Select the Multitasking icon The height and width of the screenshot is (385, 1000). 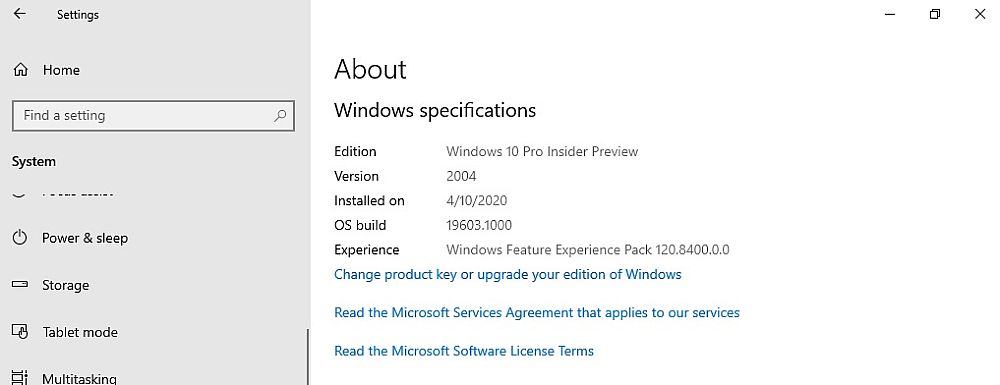[x=20, y=377]
